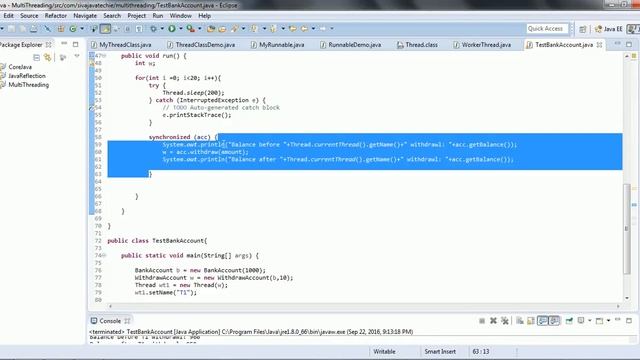The height and width of the screenshot is (360, 640).
Task: Collapse the run() method fold at line 47
Action: pyautogui.click(x=104, y=56)
